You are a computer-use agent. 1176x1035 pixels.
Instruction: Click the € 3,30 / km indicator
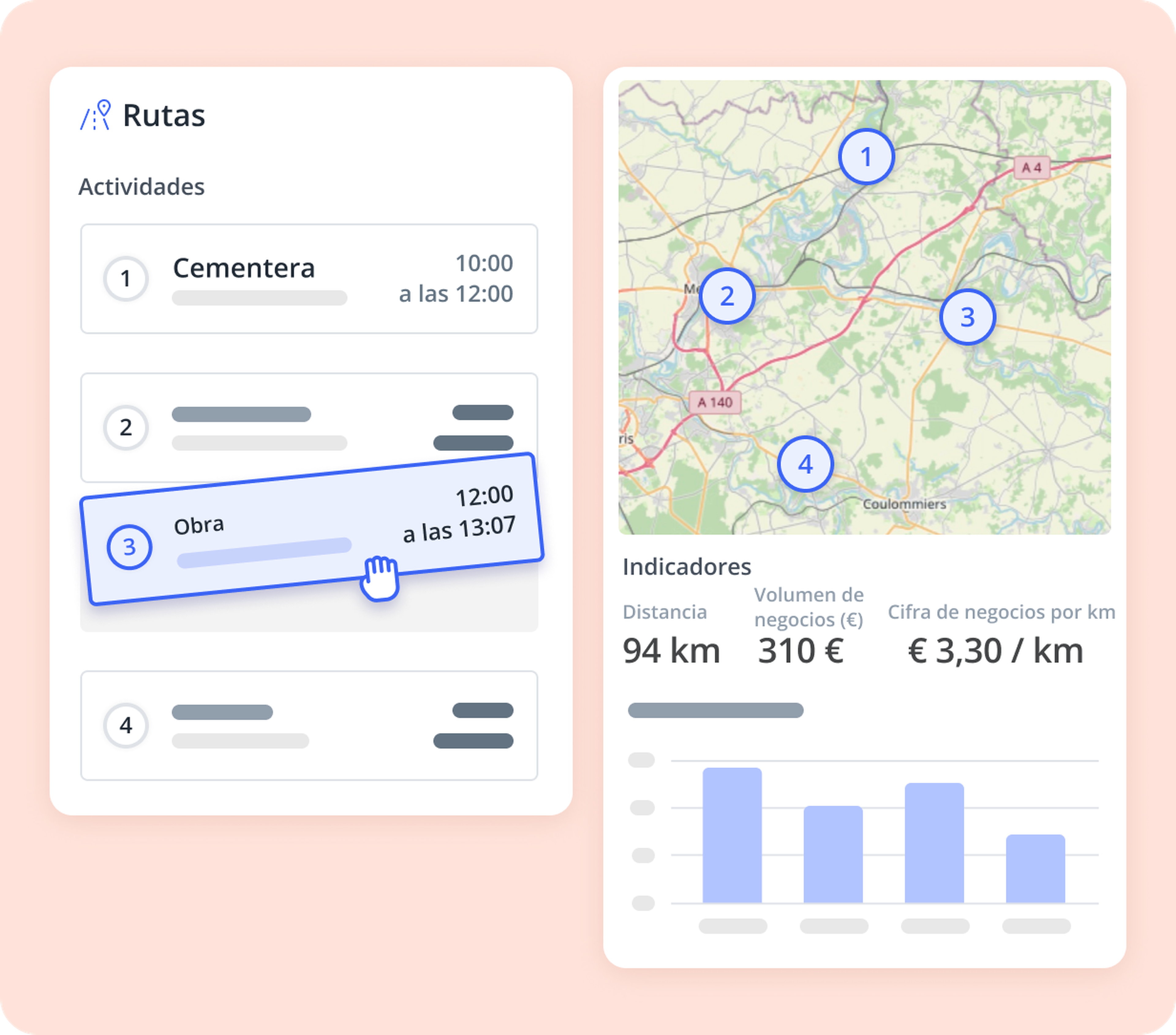coord(995,651)
